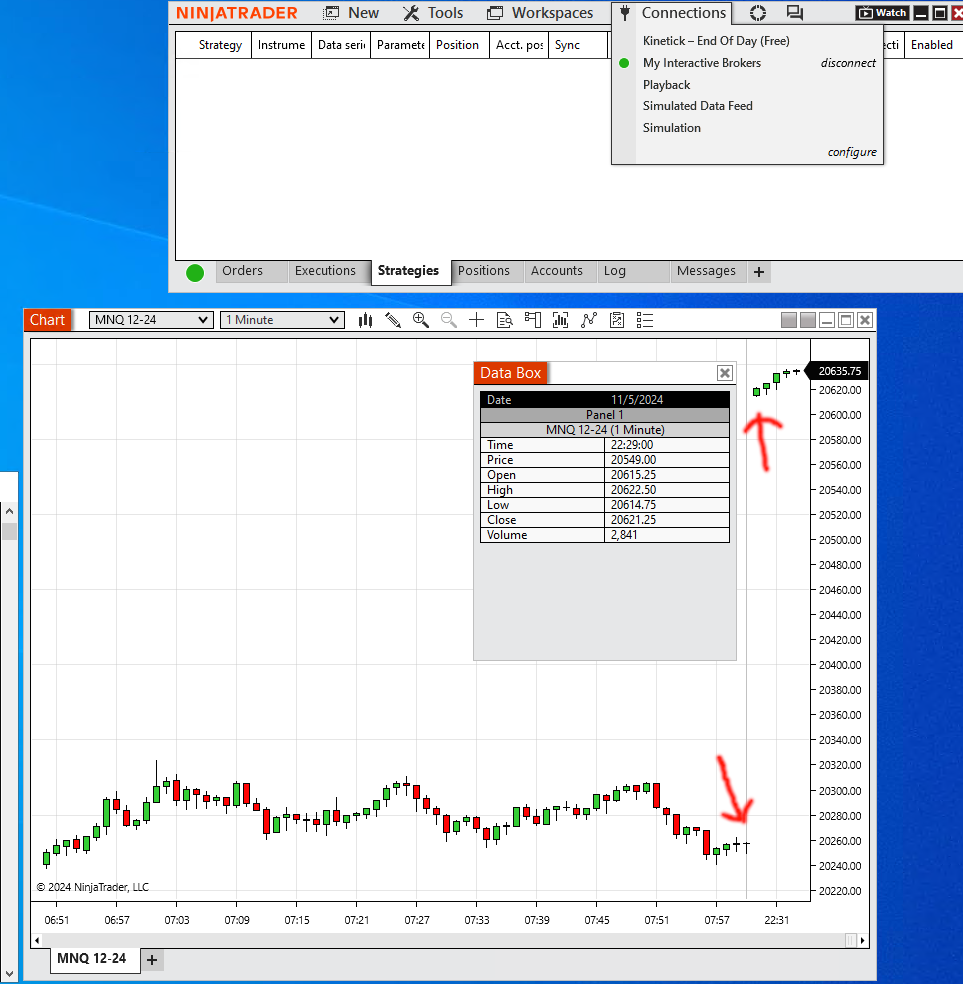Screen dimensions: 963x984
Task: Click the Tools wrench icon
Action: pyautogui.click(x=411, y=13)
